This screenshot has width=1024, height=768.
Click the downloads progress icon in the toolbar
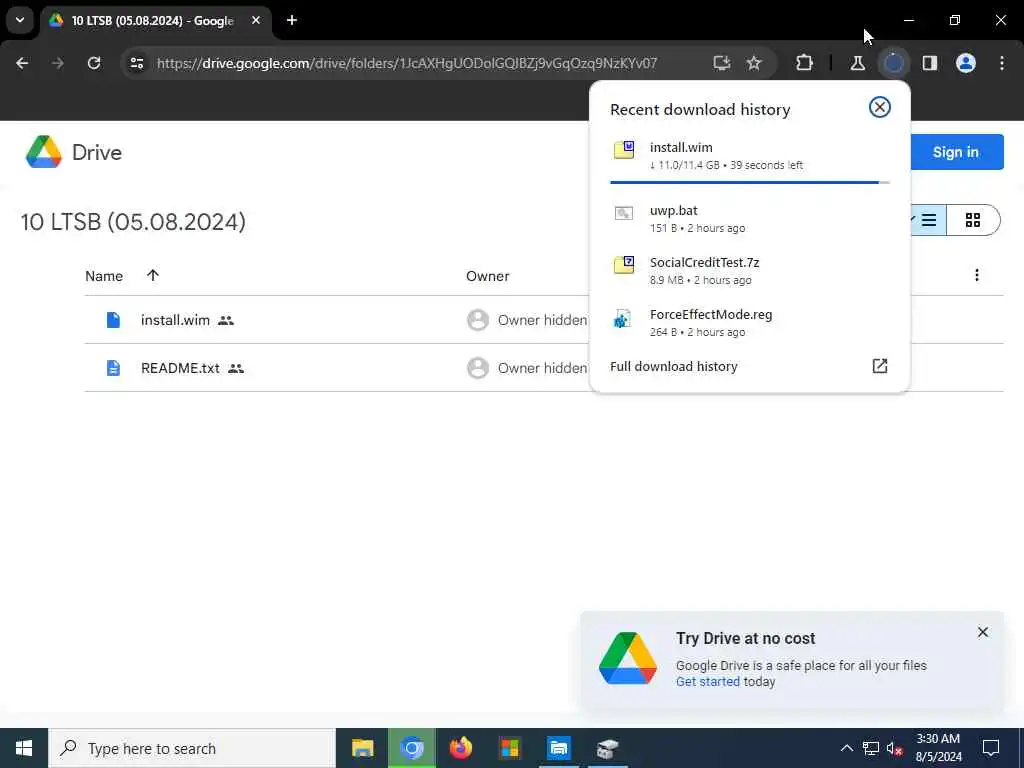point(893,63)
